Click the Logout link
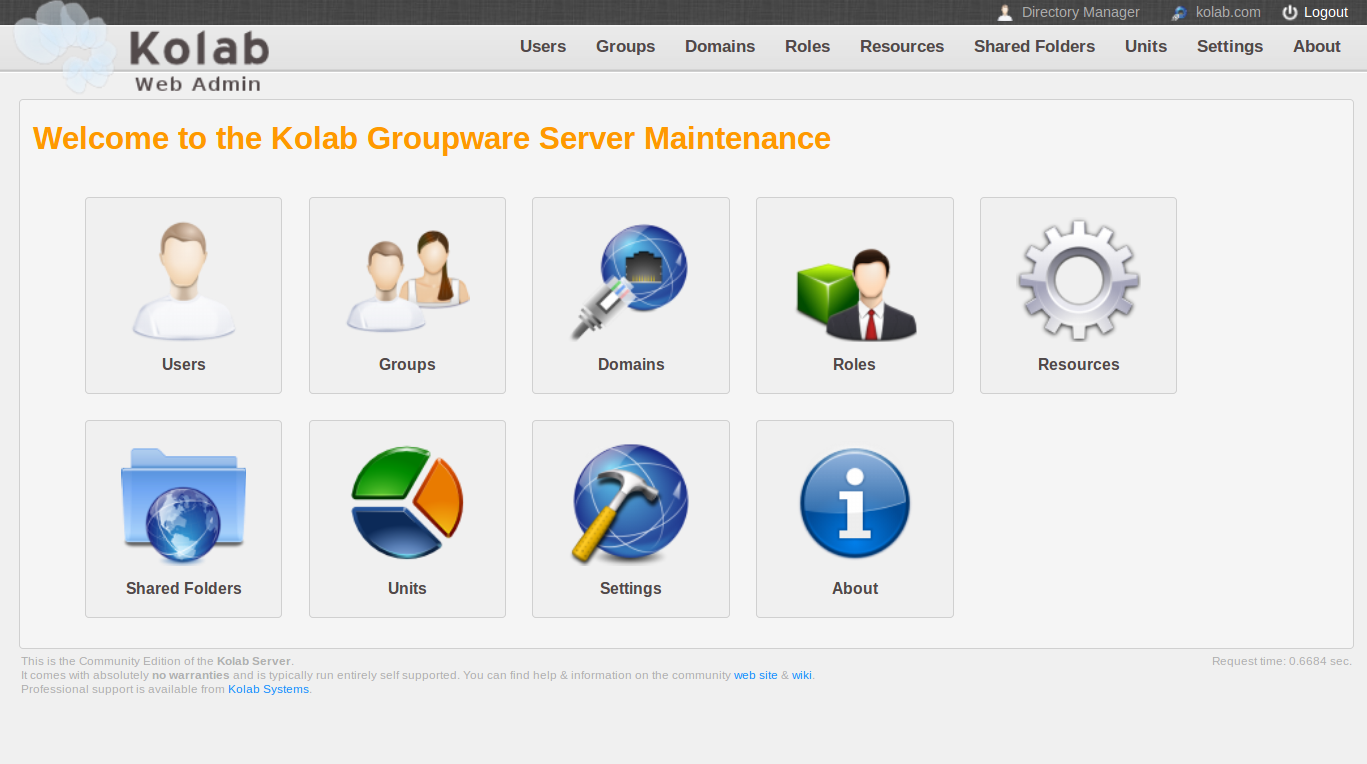 [1326, 13]
